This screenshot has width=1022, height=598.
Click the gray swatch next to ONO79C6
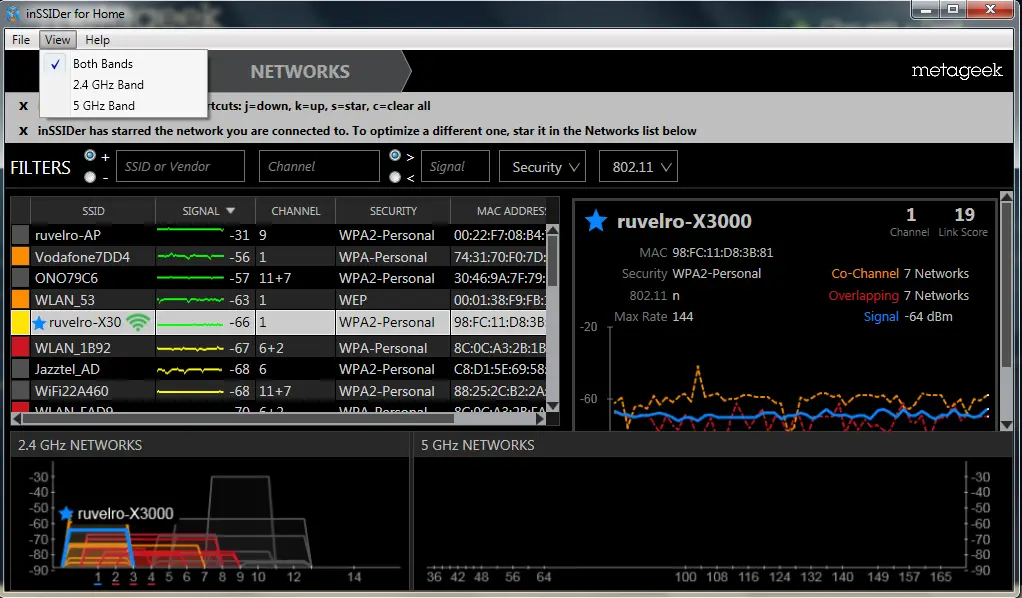[21, 278]
